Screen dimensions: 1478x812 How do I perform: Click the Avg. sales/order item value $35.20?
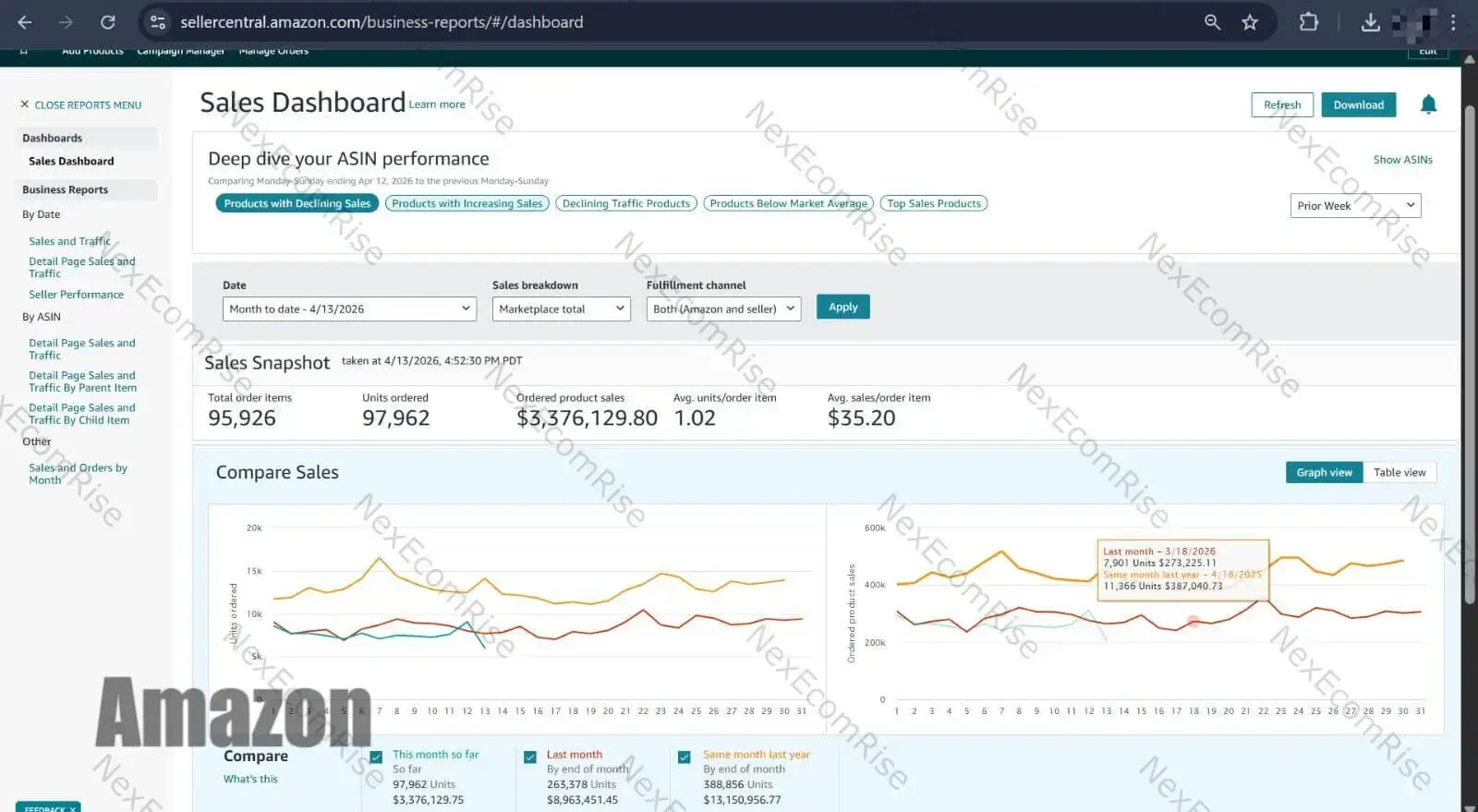(x=862, y=418)
